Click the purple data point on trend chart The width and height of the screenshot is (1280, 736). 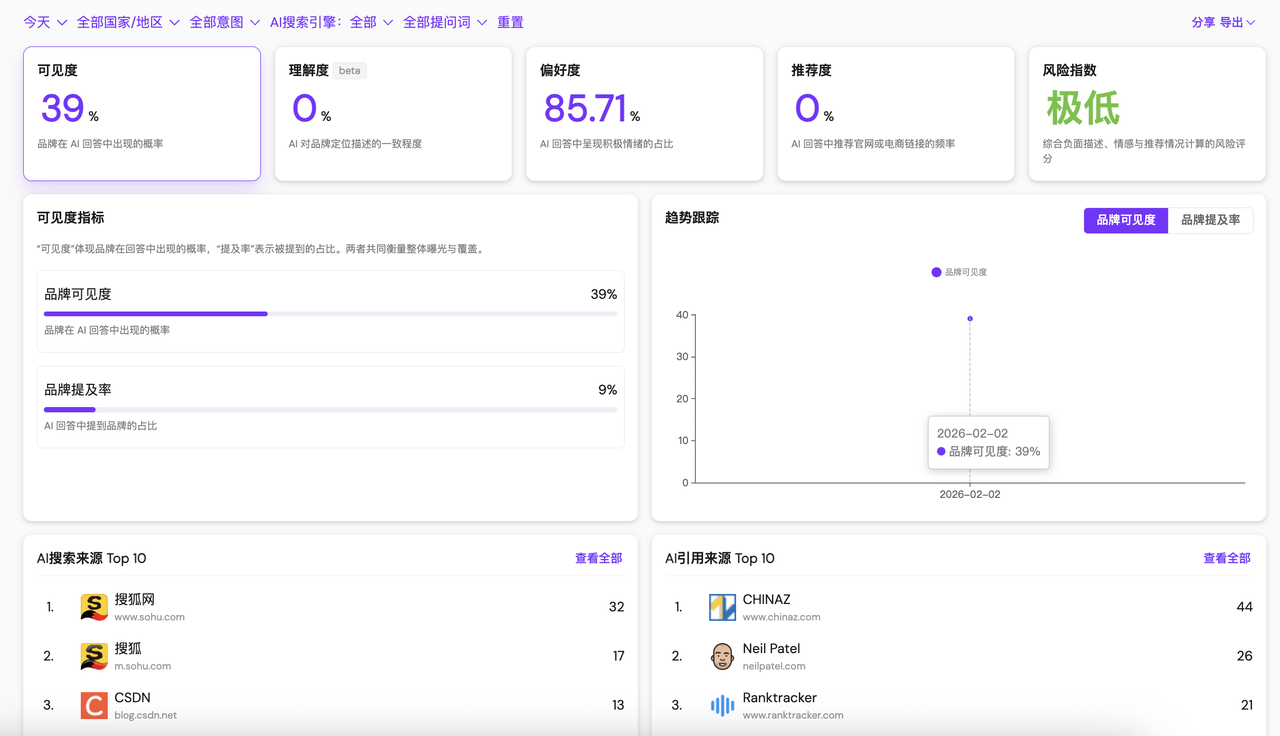click(969, 317)
